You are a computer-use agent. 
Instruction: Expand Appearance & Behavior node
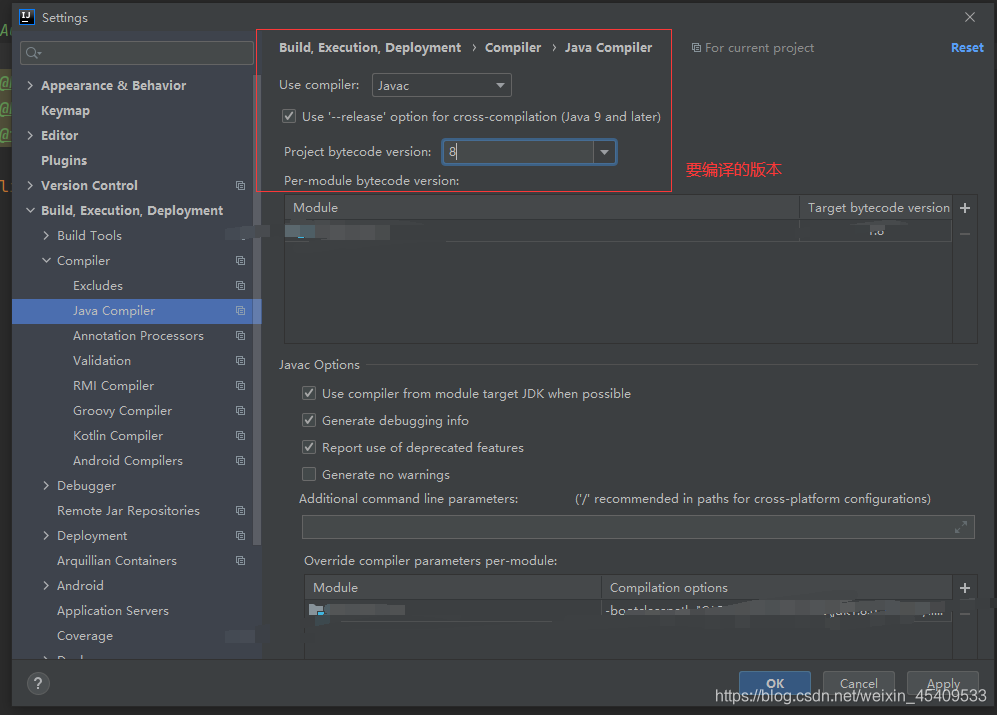[x=30, y=85]
